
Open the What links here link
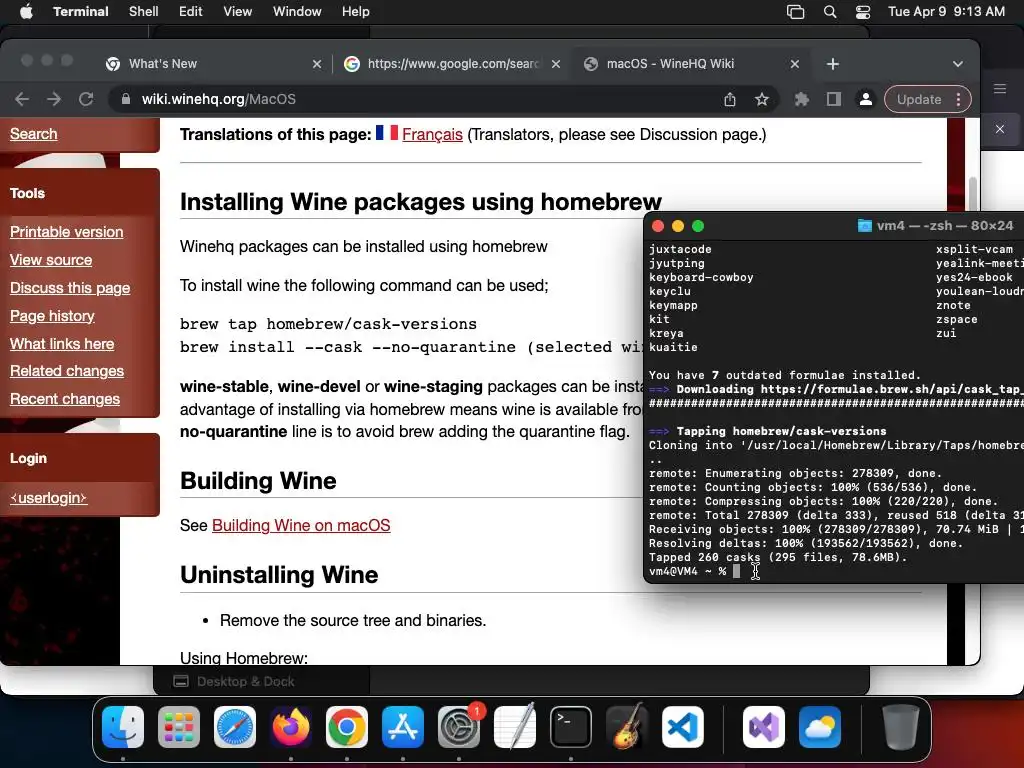[x=62, y=344]
